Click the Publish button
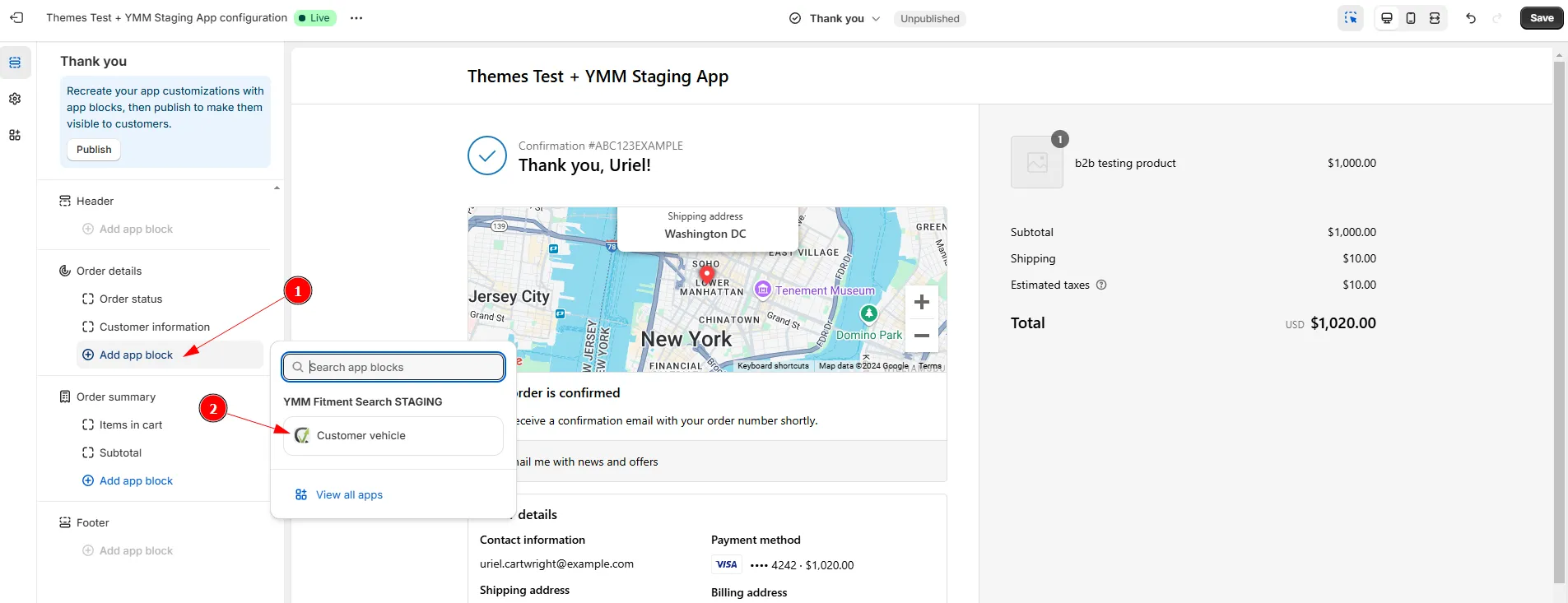Screen dimensions: 1568x603 [x=94, y=150]
